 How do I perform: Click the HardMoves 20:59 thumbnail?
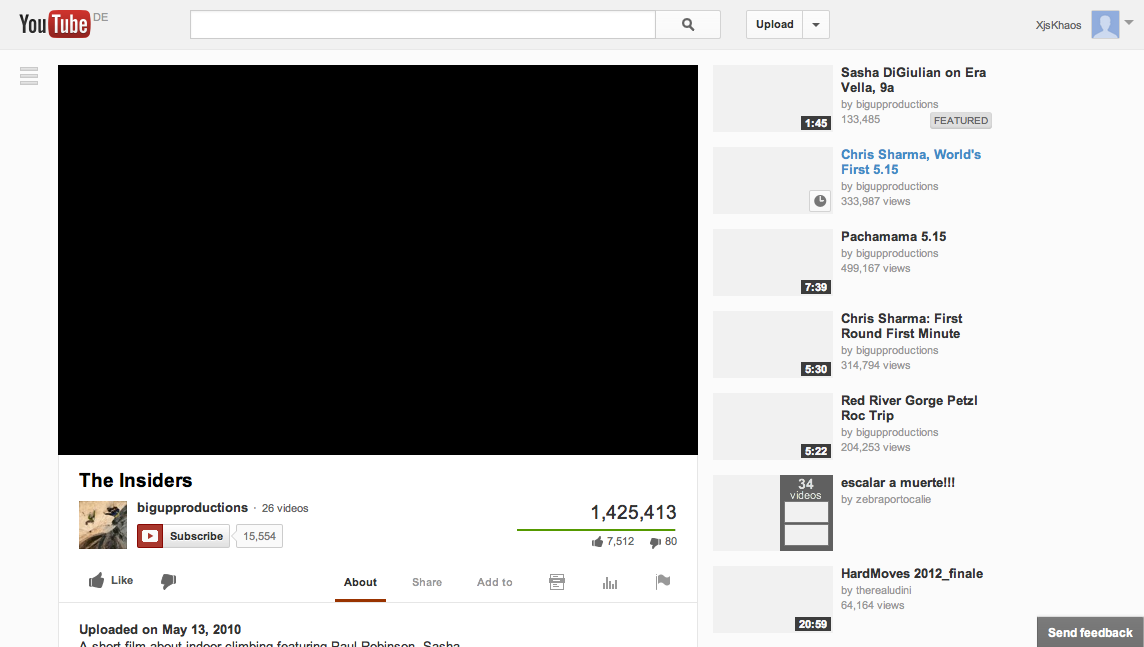[x=773, y=600]
